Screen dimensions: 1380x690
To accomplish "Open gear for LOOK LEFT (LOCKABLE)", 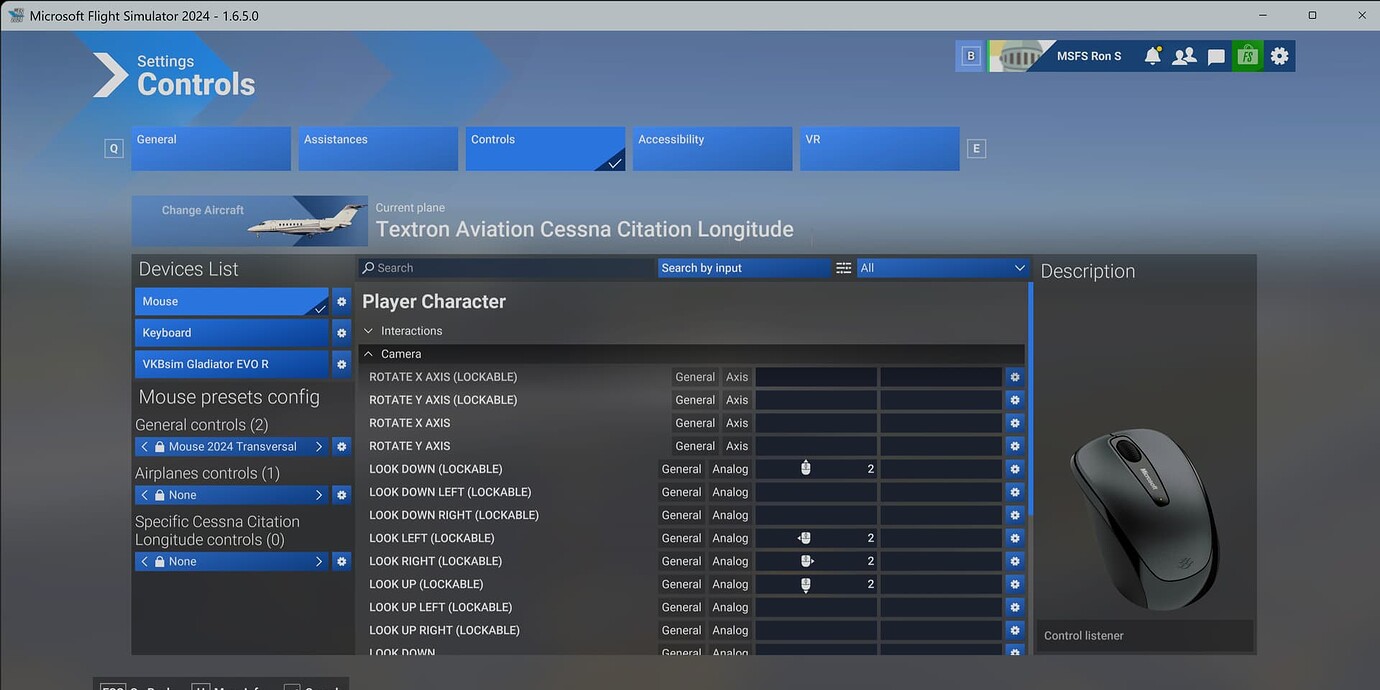I will coord(1015,538).
